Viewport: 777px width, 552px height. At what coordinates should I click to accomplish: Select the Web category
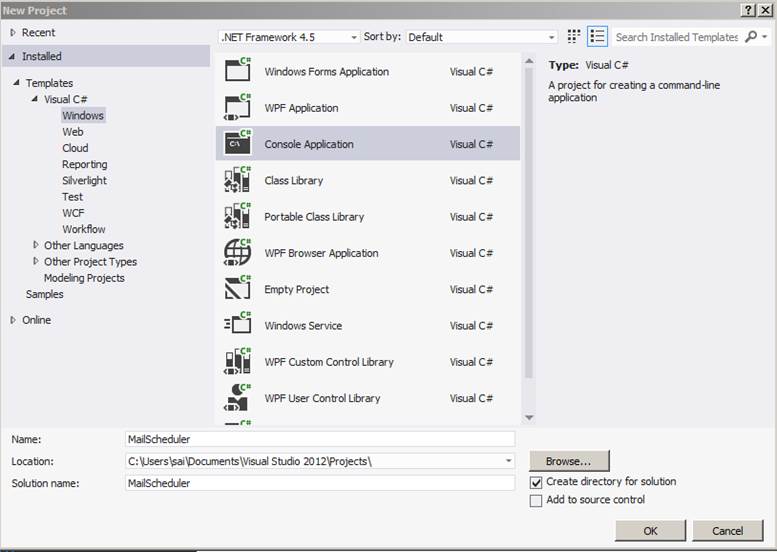pos(73,132)
